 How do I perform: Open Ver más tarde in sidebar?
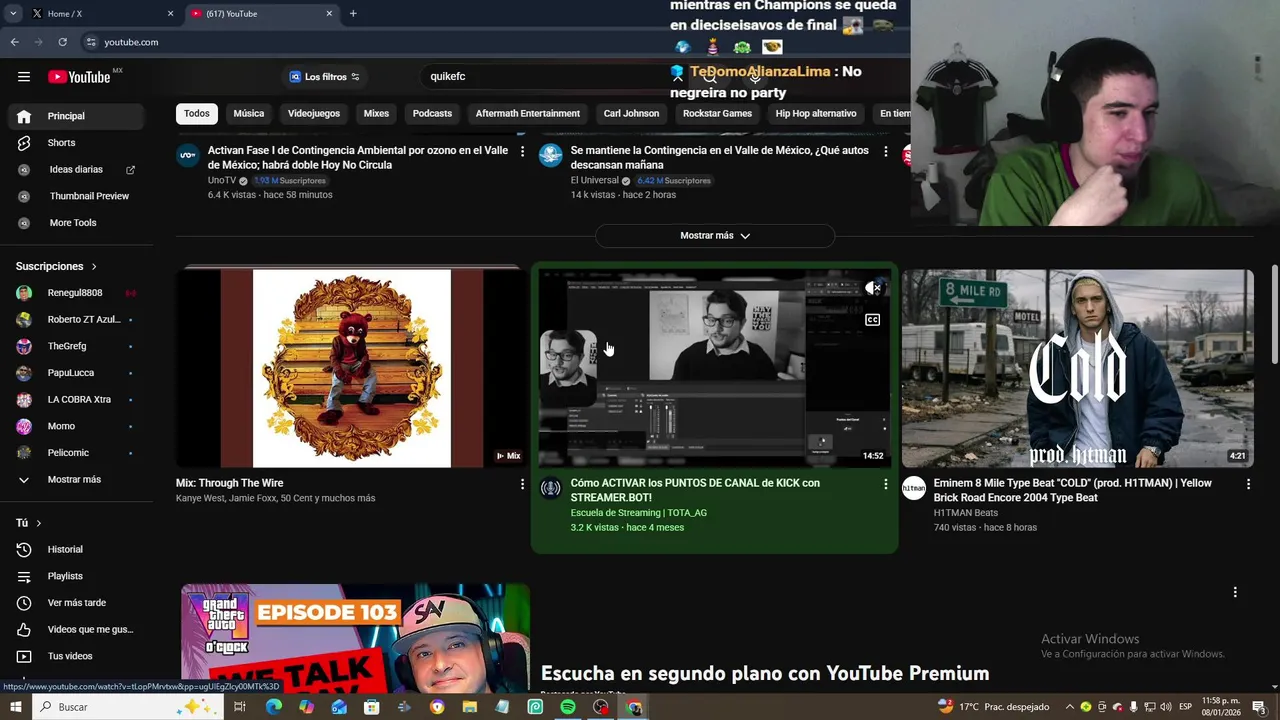pyautogui.click(x=77, y=603)
